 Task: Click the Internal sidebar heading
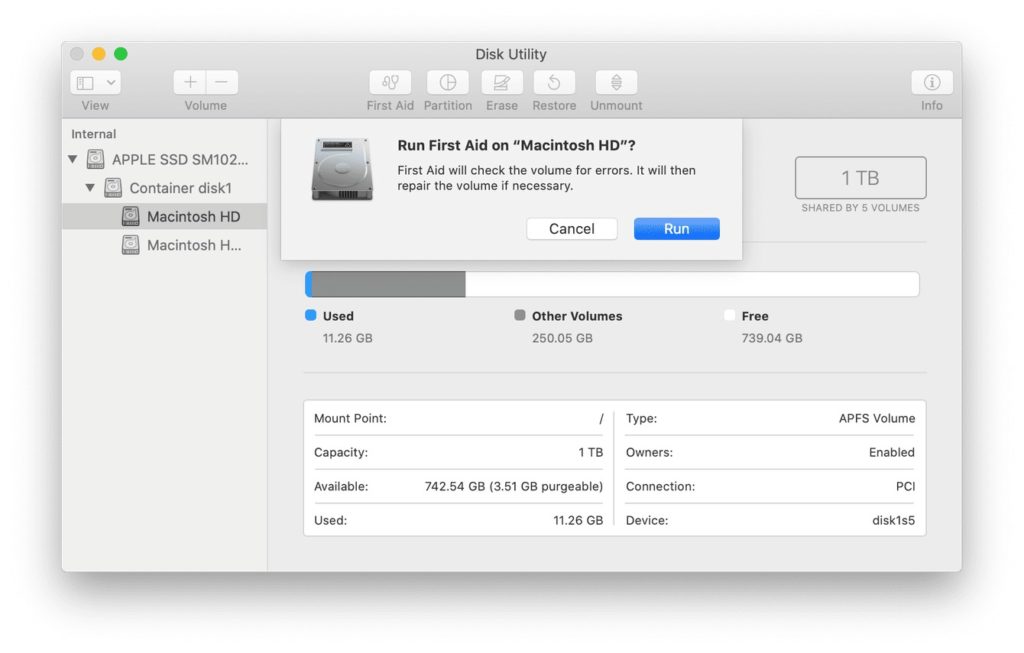(93, 134)
